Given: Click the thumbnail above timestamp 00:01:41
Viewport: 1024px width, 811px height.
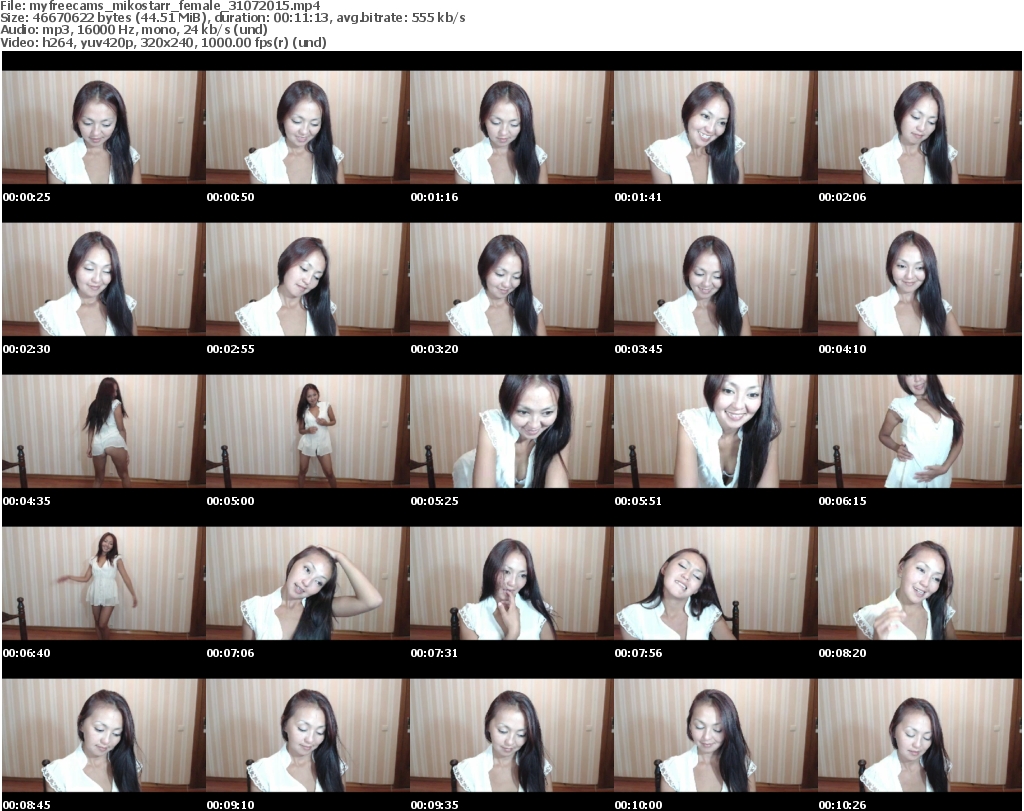Looking at the screenshot, I should coord(716,127).
